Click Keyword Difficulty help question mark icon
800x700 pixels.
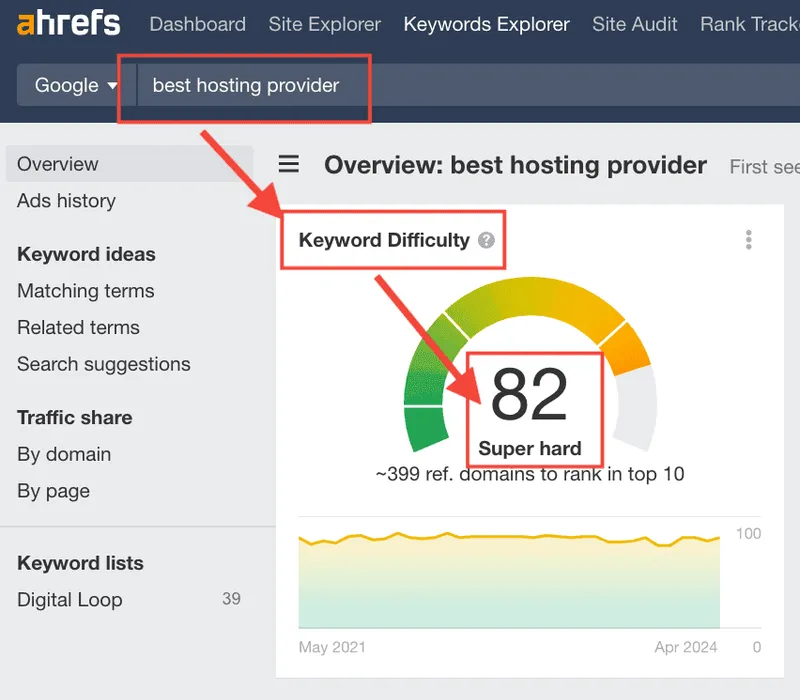(486, 240)
